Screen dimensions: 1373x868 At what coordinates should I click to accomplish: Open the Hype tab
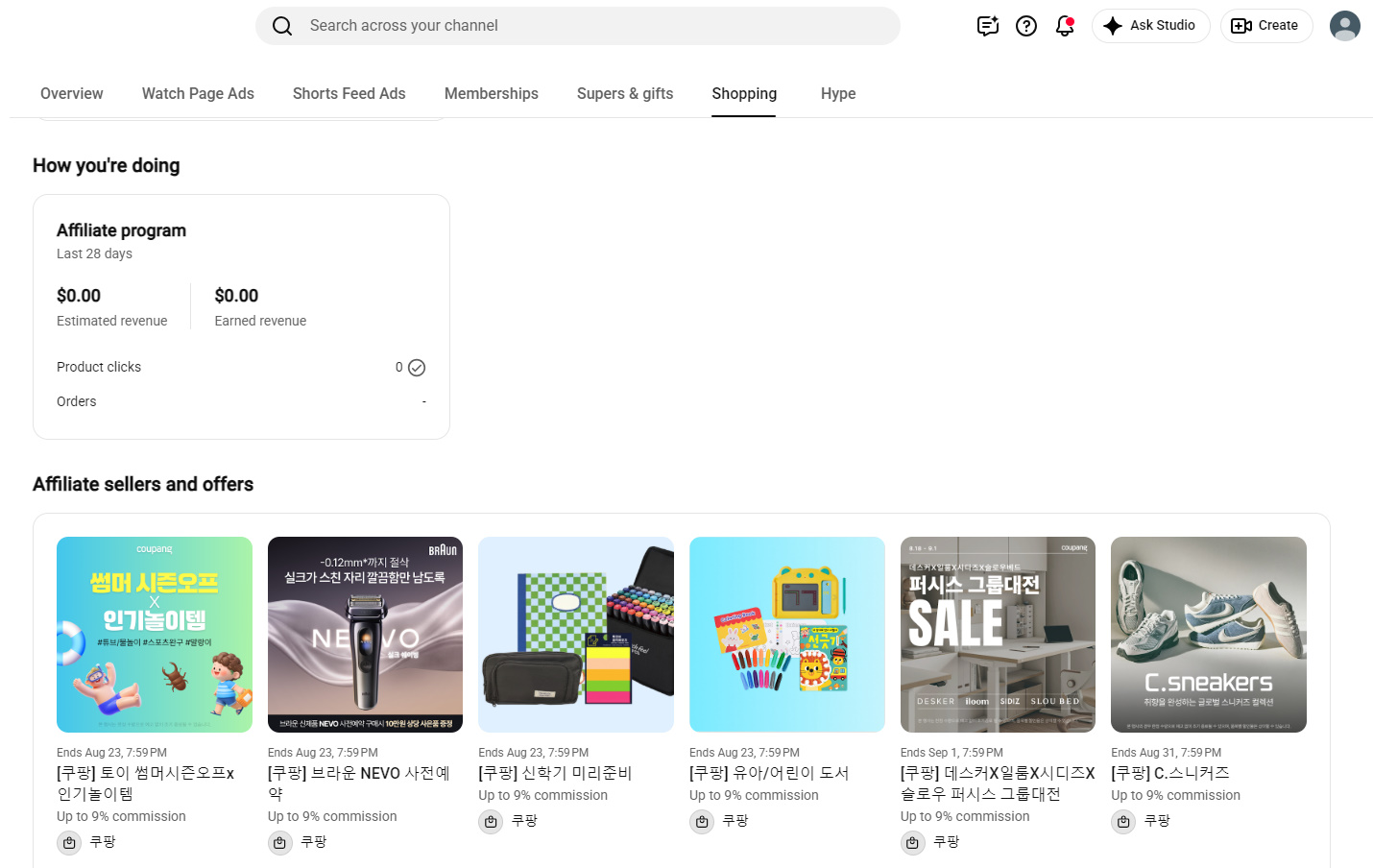(838, 93)
